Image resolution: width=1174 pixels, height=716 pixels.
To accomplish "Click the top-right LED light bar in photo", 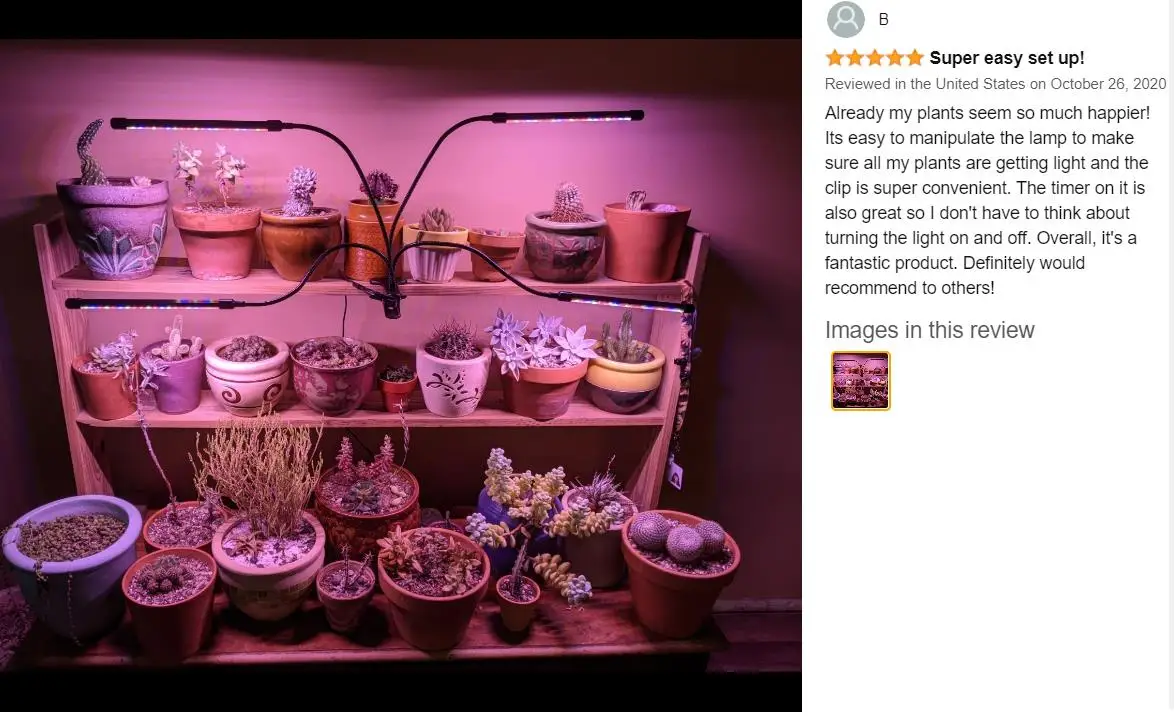I will pos(568,117).
